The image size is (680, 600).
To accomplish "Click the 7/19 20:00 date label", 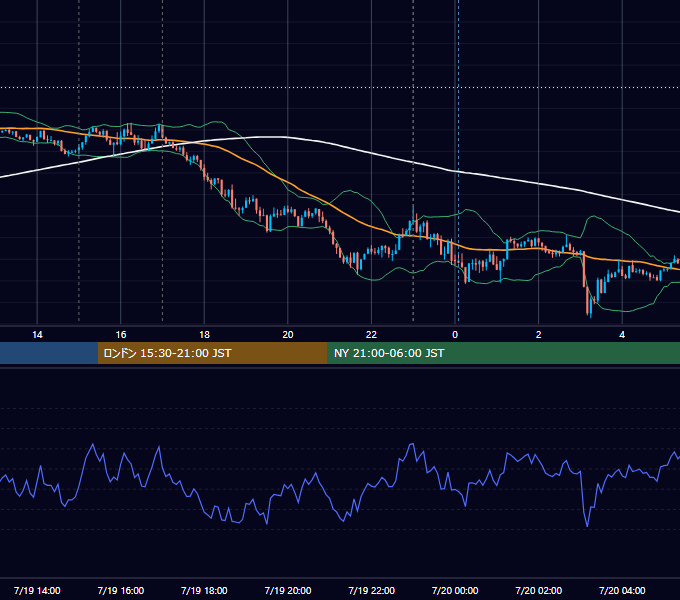I will pos(288,590).
